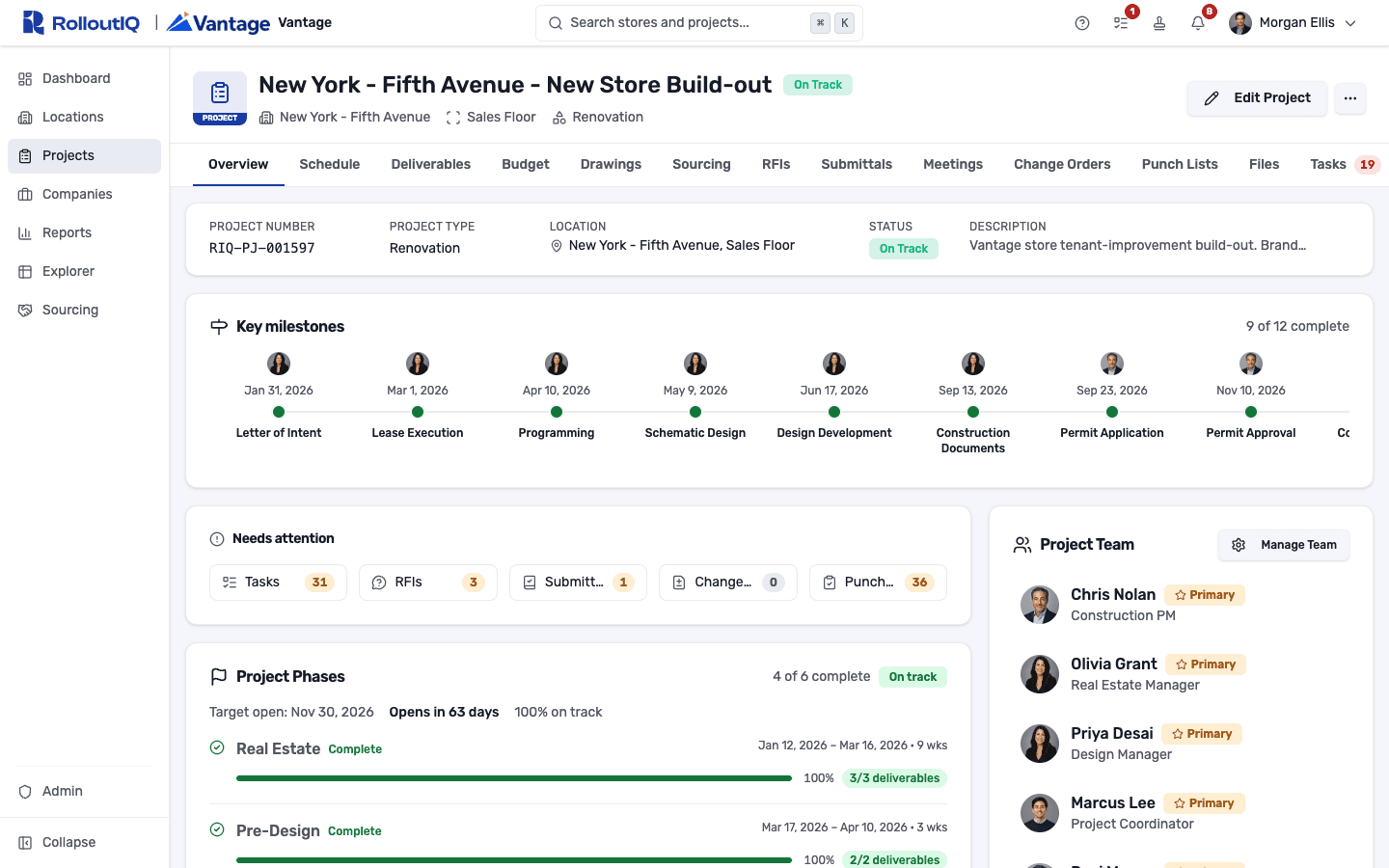Open the notifications bell

point(1198,23)
